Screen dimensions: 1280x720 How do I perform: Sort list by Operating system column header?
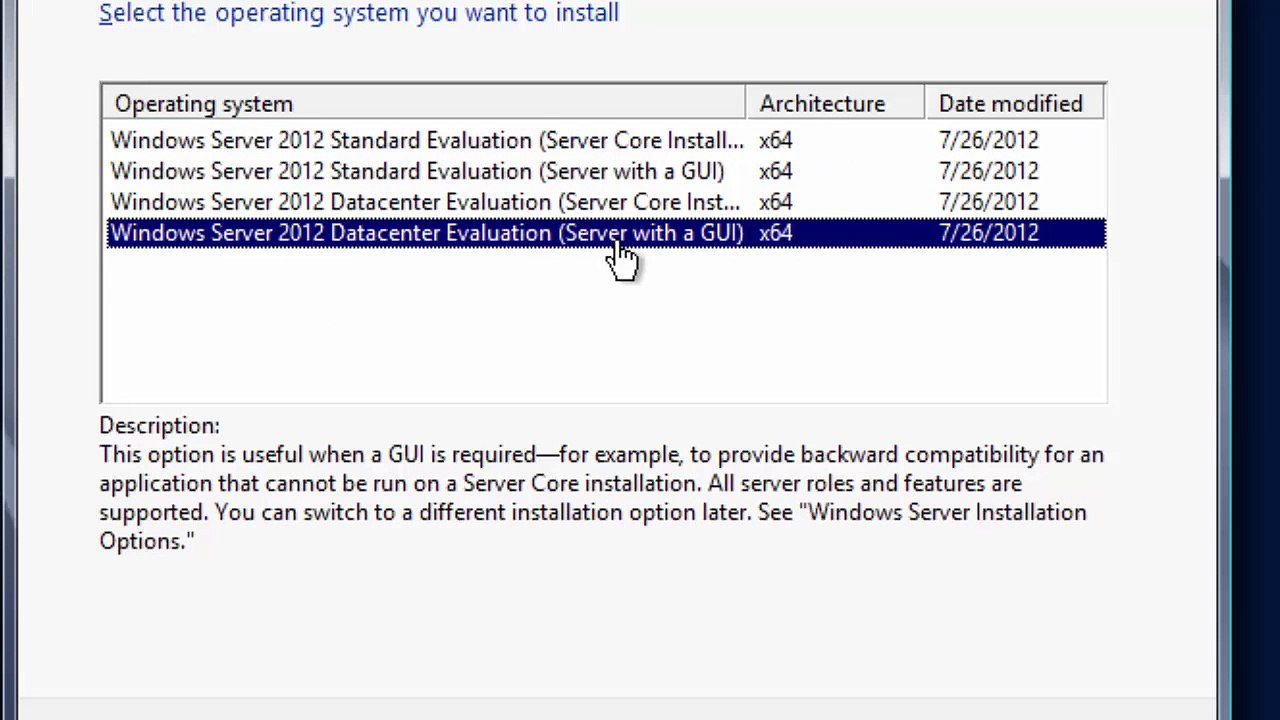pyautogui.click(x=424, y=104)
